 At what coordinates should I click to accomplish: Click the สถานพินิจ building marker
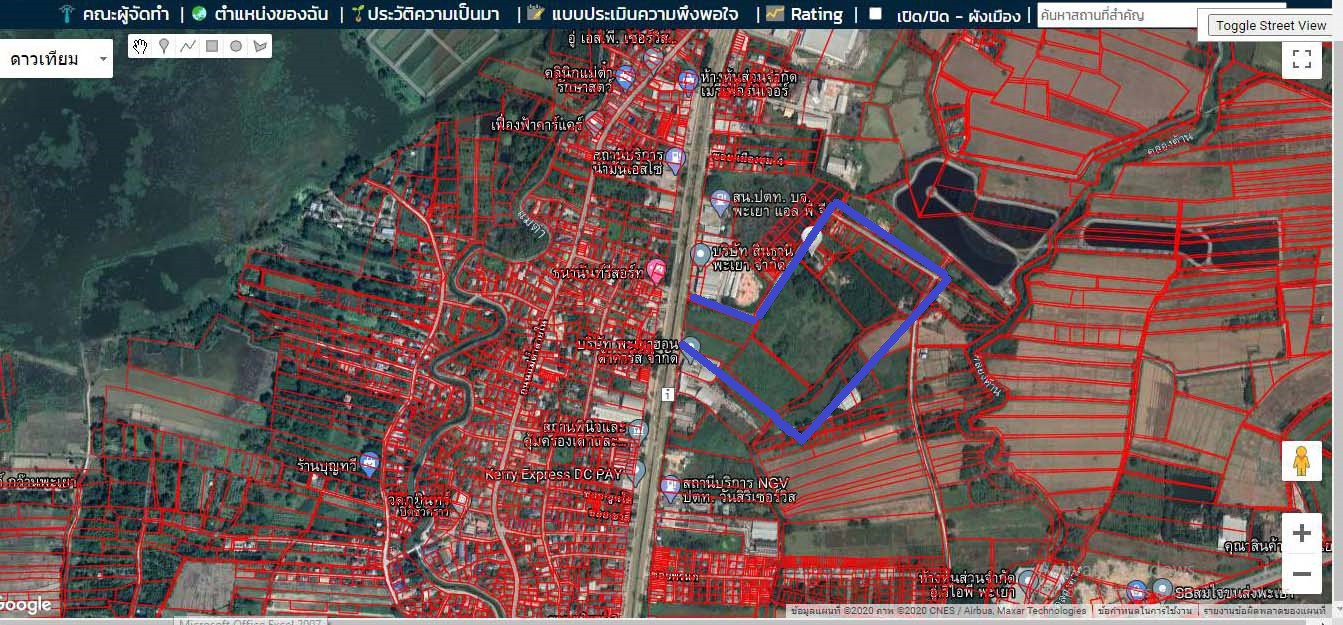637,430
